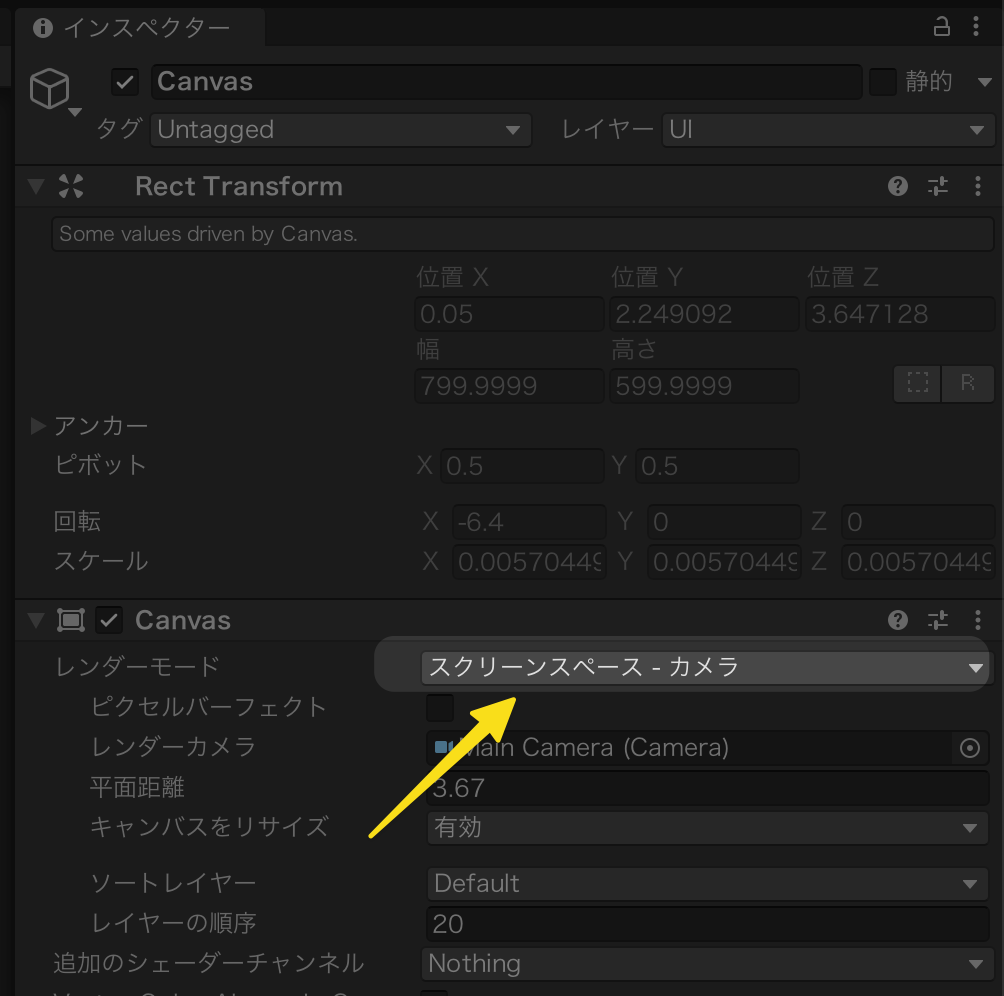Open the タグ Untagged dropdown

coord(341,130)
